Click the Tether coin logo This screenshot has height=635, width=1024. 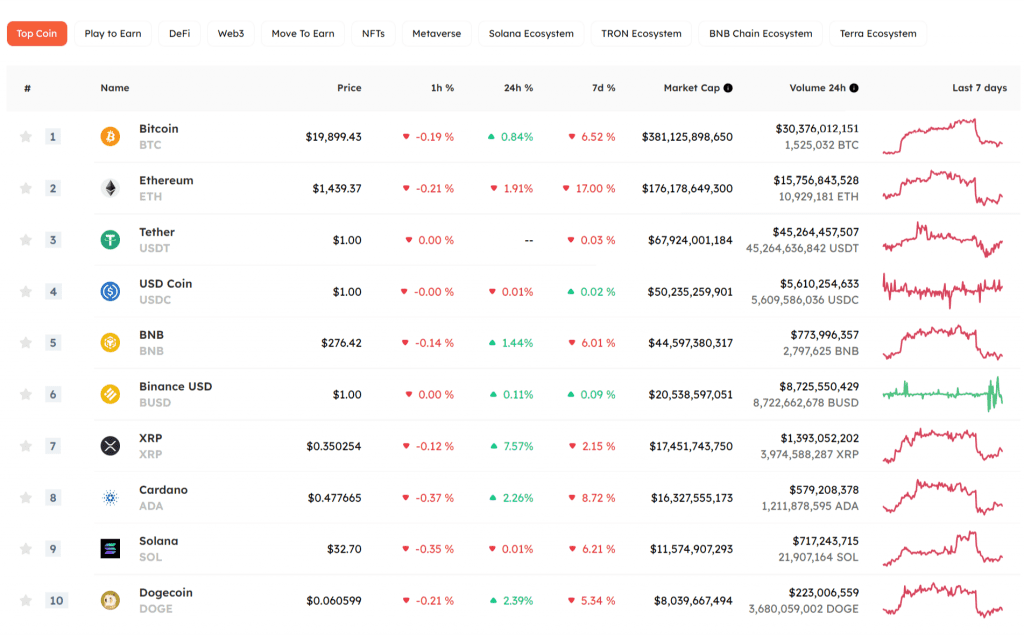coord(110,240)
